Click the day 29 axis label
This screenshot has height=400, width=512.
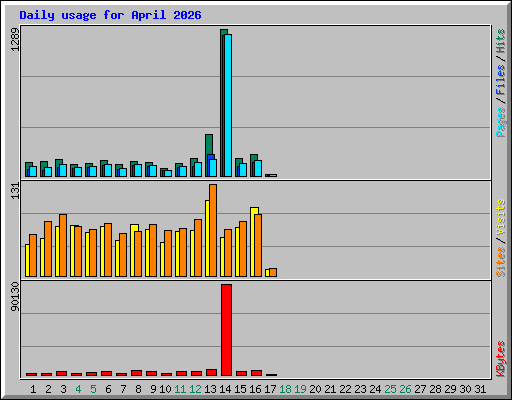click(450, 389)
